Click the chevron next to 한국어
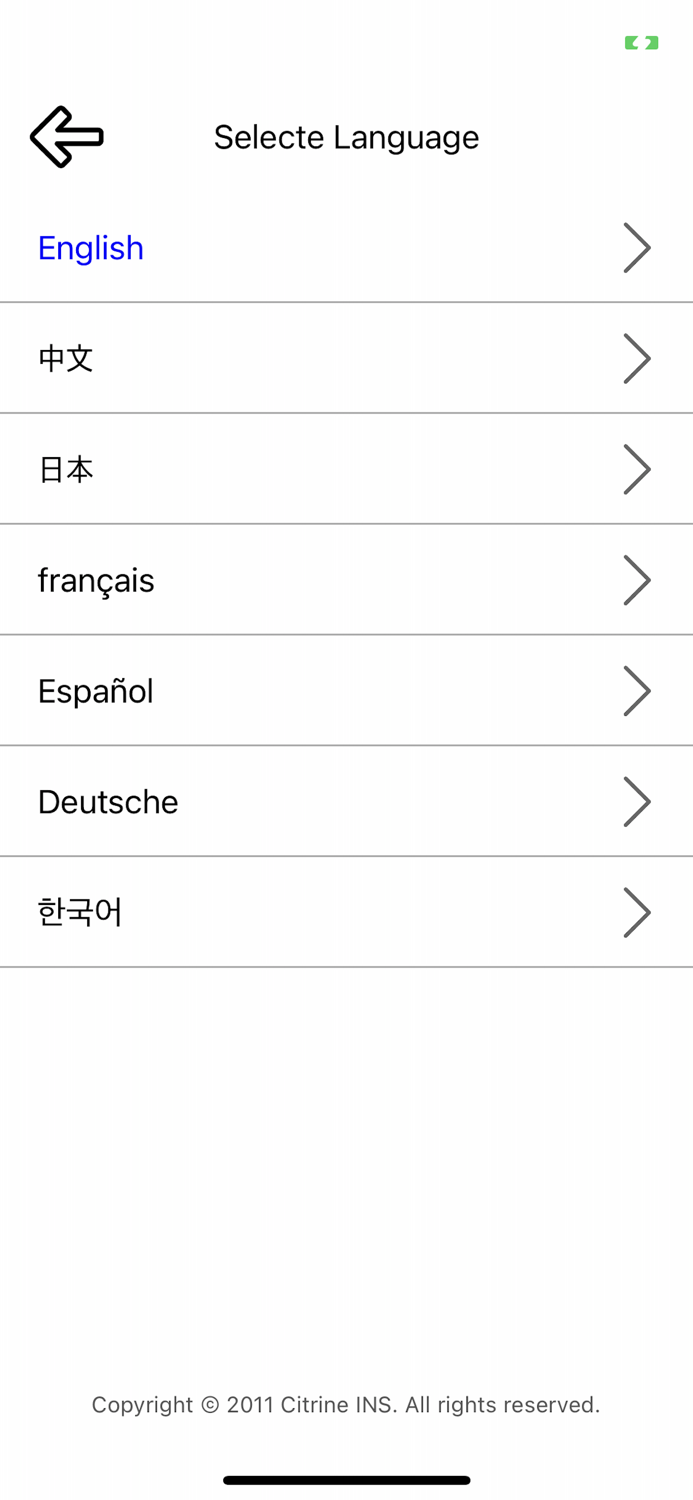Viewport: 693px width, 1500px height. (637, 911)
